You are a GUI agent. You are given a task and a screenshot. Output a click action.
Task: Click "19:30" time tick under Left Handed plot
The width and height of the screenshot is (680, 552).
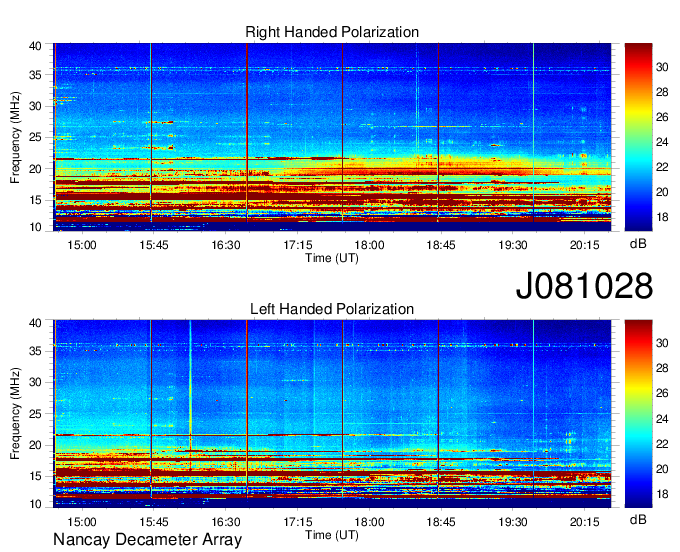[513, 521]
